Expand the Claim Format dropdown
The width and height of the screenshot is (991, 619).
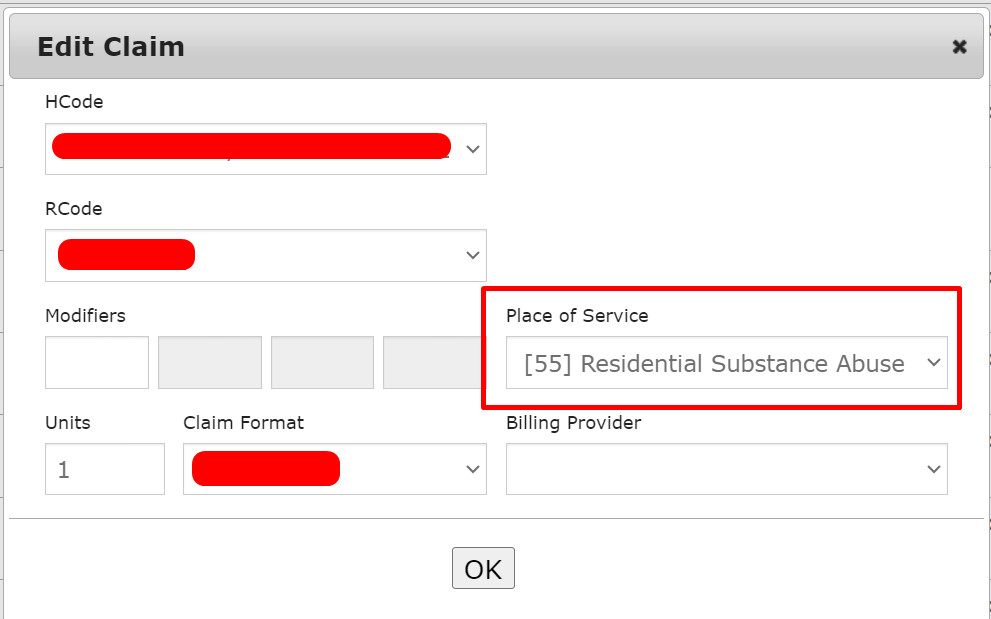pos(334,469)
